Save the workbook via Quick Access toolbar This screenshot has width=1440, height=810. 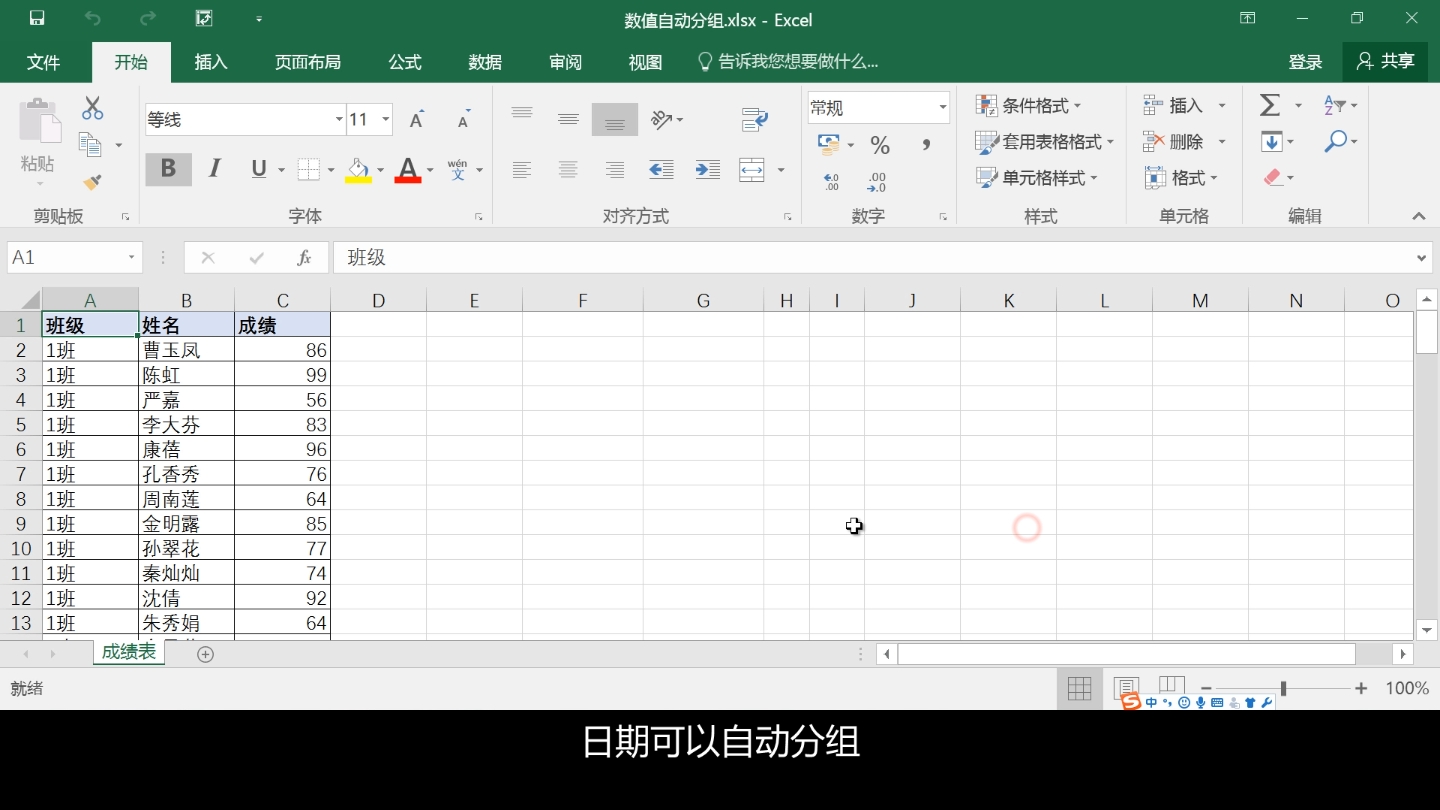click(x=35, y=18)
